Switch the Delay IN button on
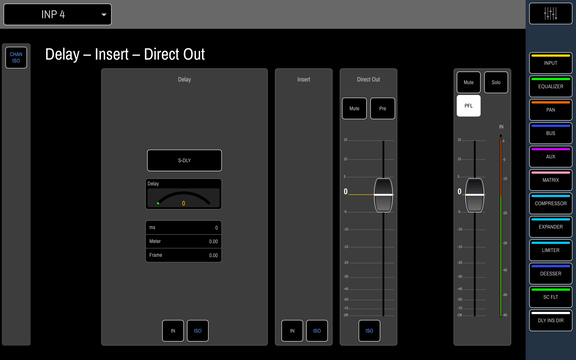This screenshot has height=360, width=576. pyautogui.click(x=173, y=331)
